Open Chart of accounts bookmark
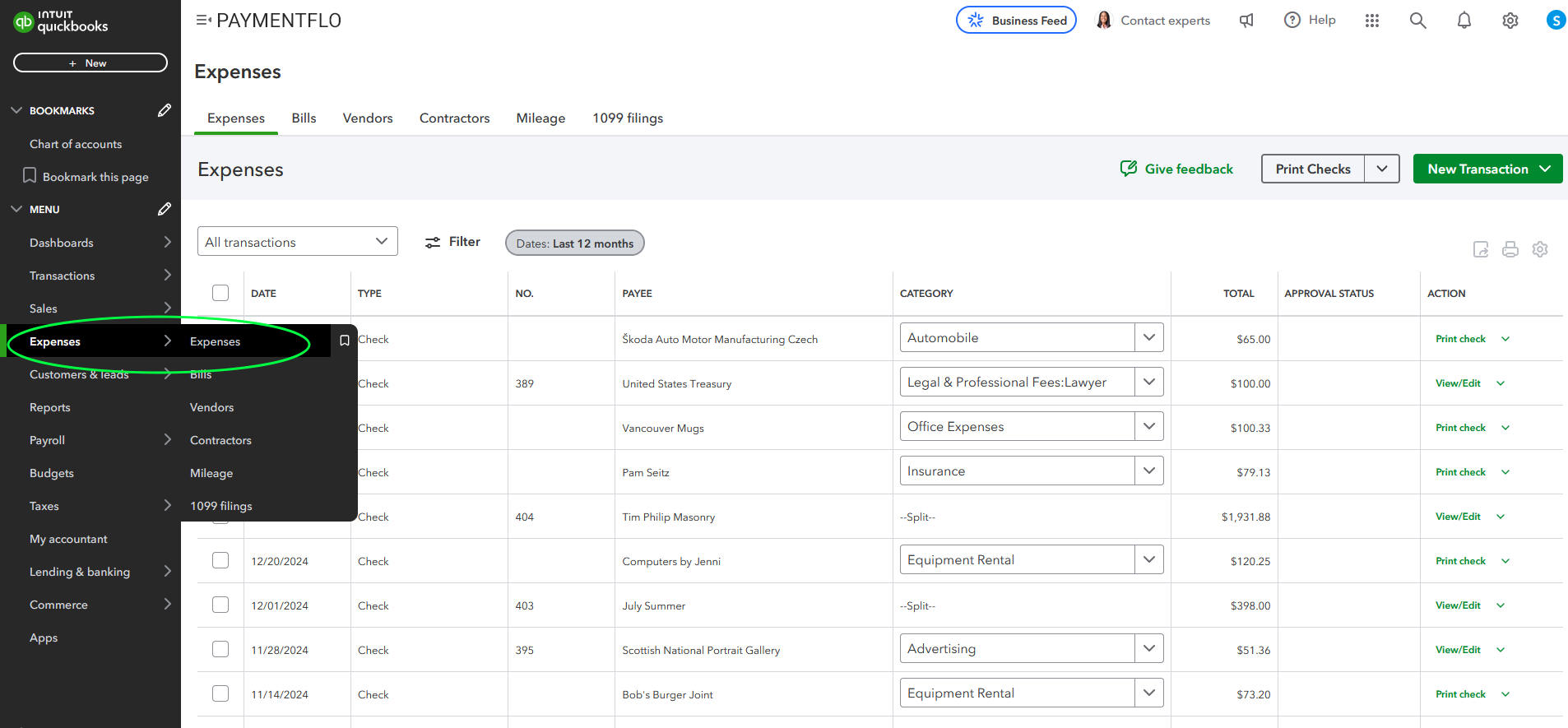Viewport: 1568px width, 728px height. click(76, 144)
